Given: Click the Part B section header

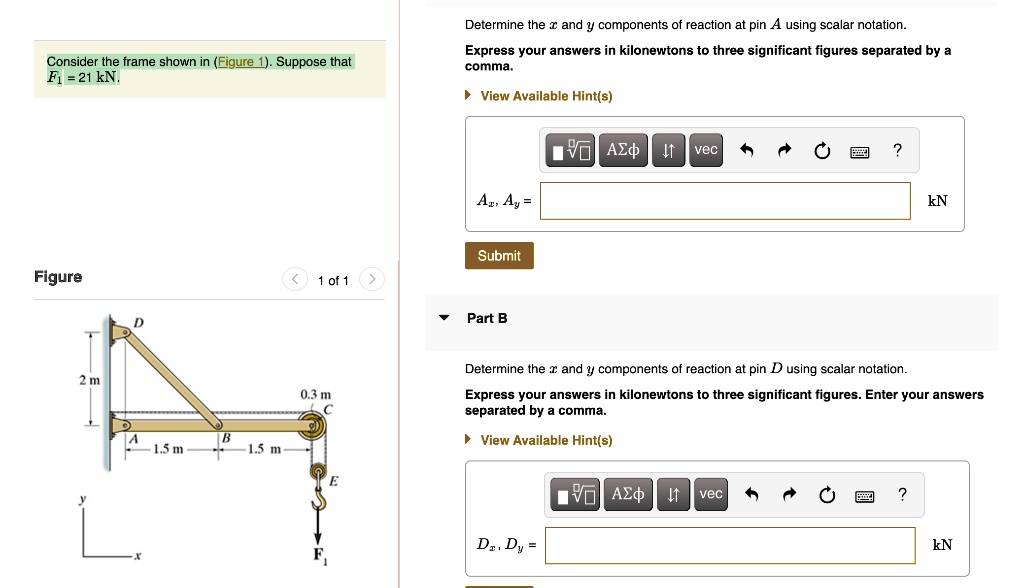Looking at the screenshot, I should (x=486, y=318).
